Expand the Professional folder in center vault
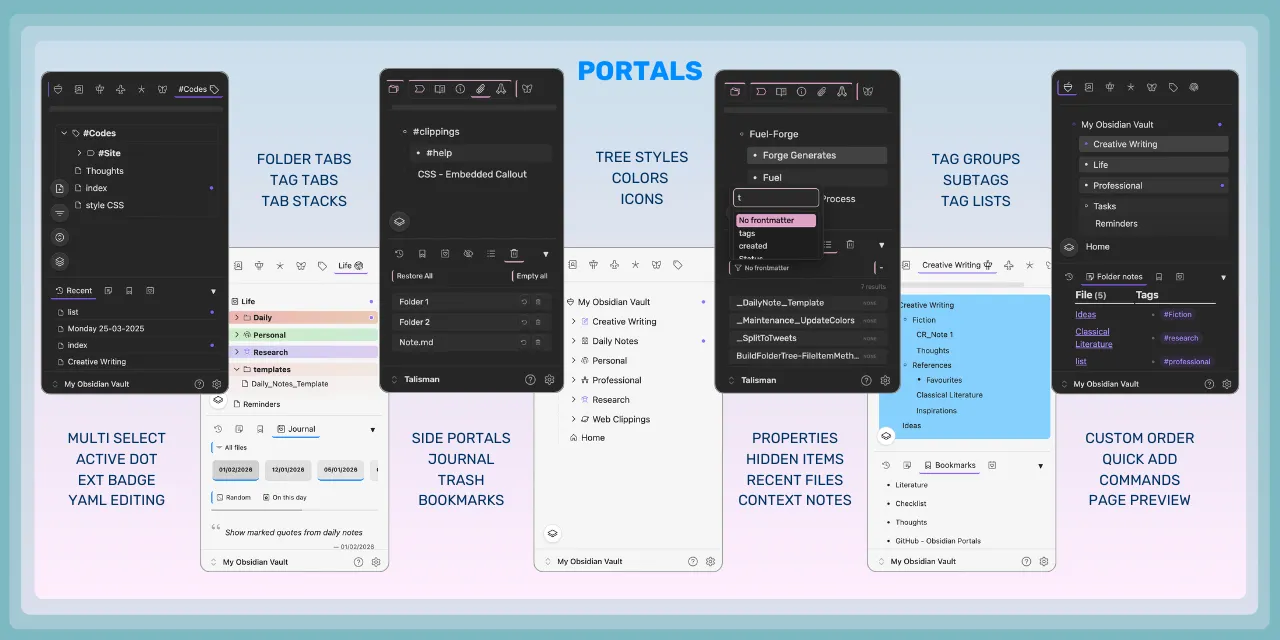This screenshot has width=1280, height=640. coord(574,380)
